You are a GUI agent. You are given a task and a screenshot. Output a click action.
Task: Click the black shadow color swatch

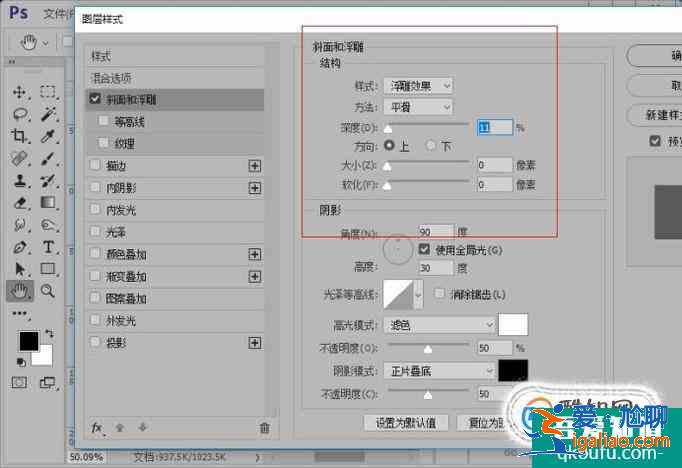point(513,371)
